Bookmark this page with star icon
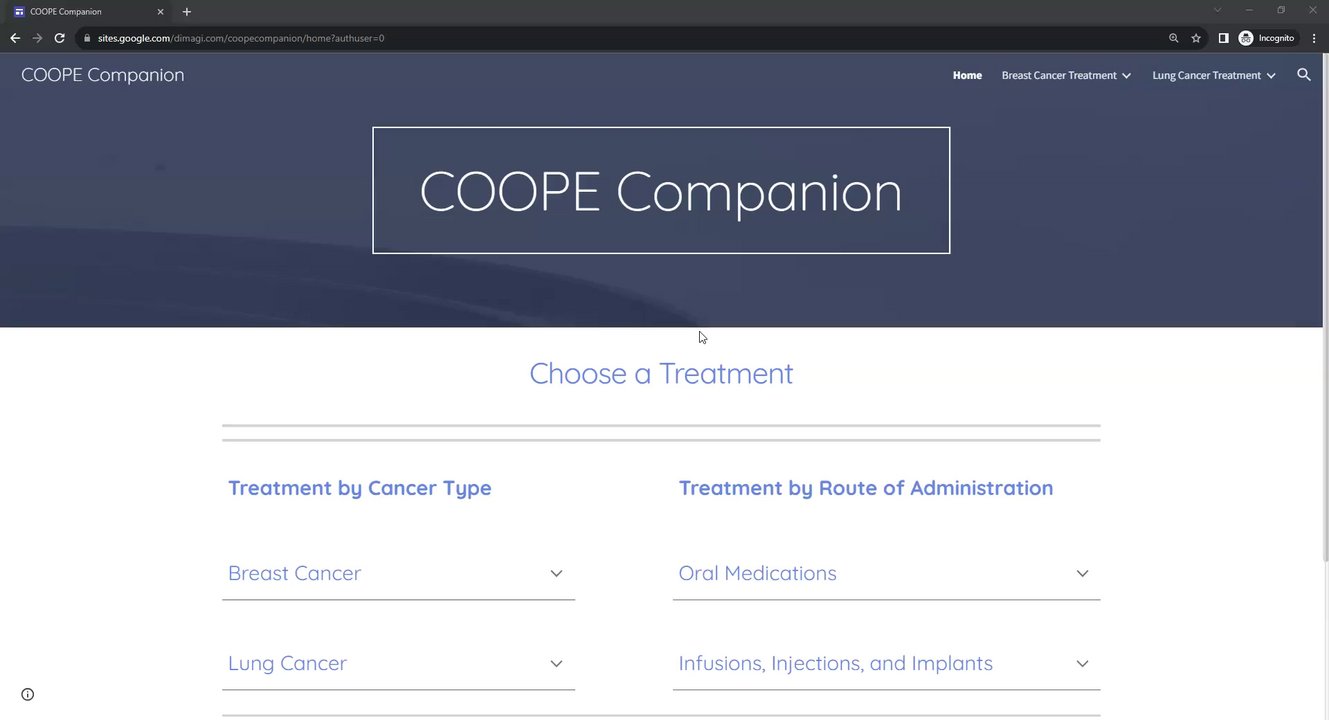 tap(1196, 38)
